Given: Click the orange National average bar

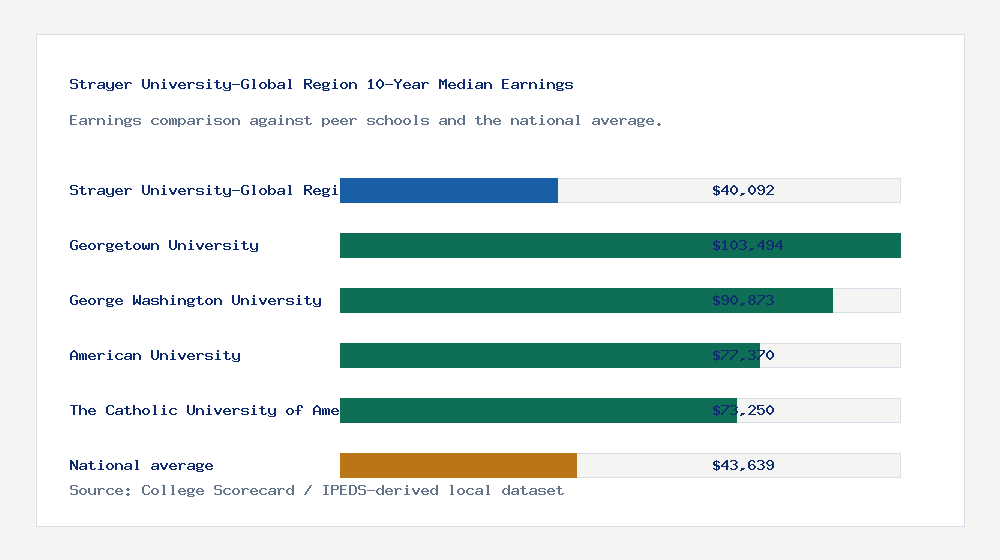Looking at the screenshot, I should 459,466.
